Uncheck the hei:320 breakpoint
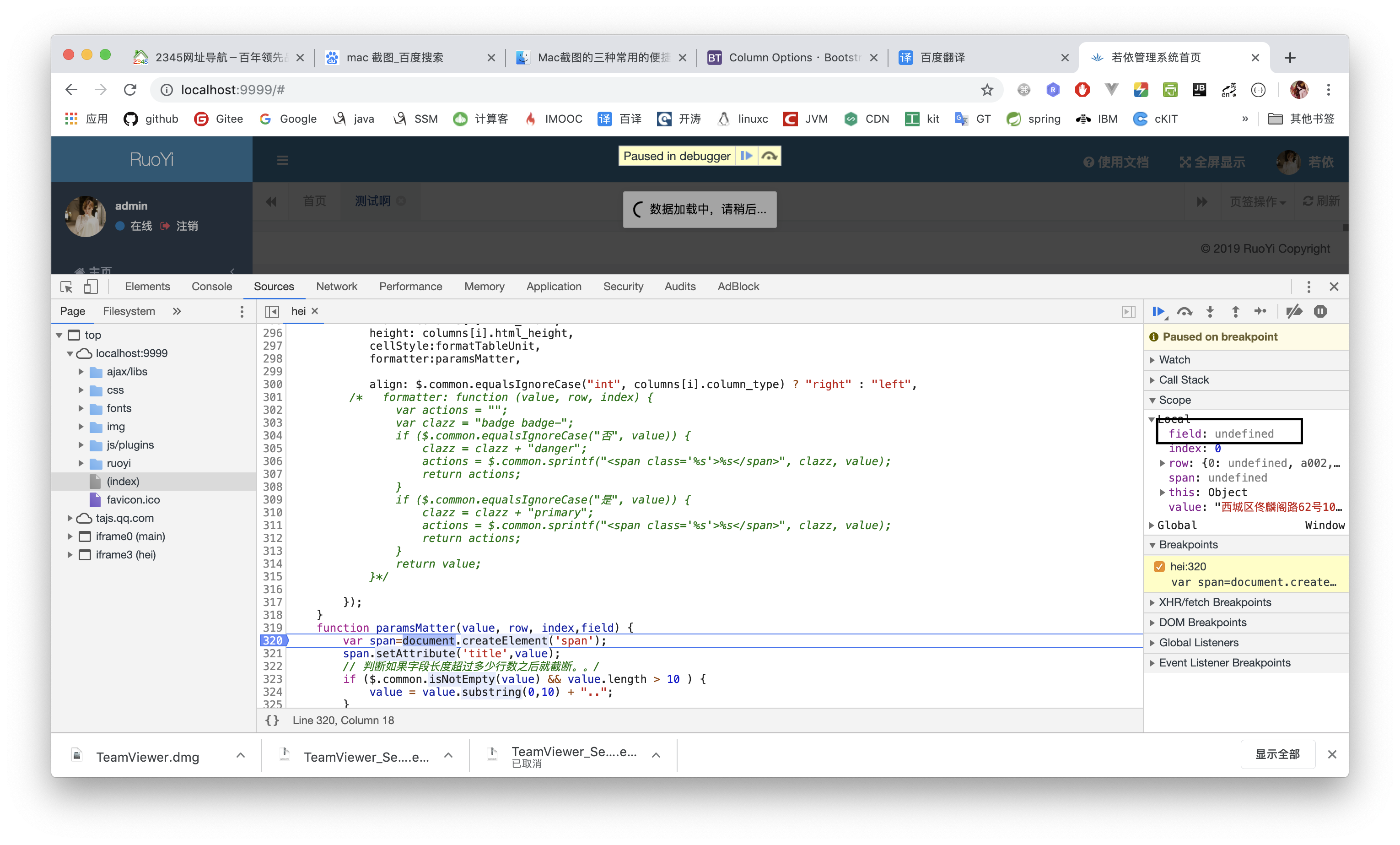 pos(1160,566)
